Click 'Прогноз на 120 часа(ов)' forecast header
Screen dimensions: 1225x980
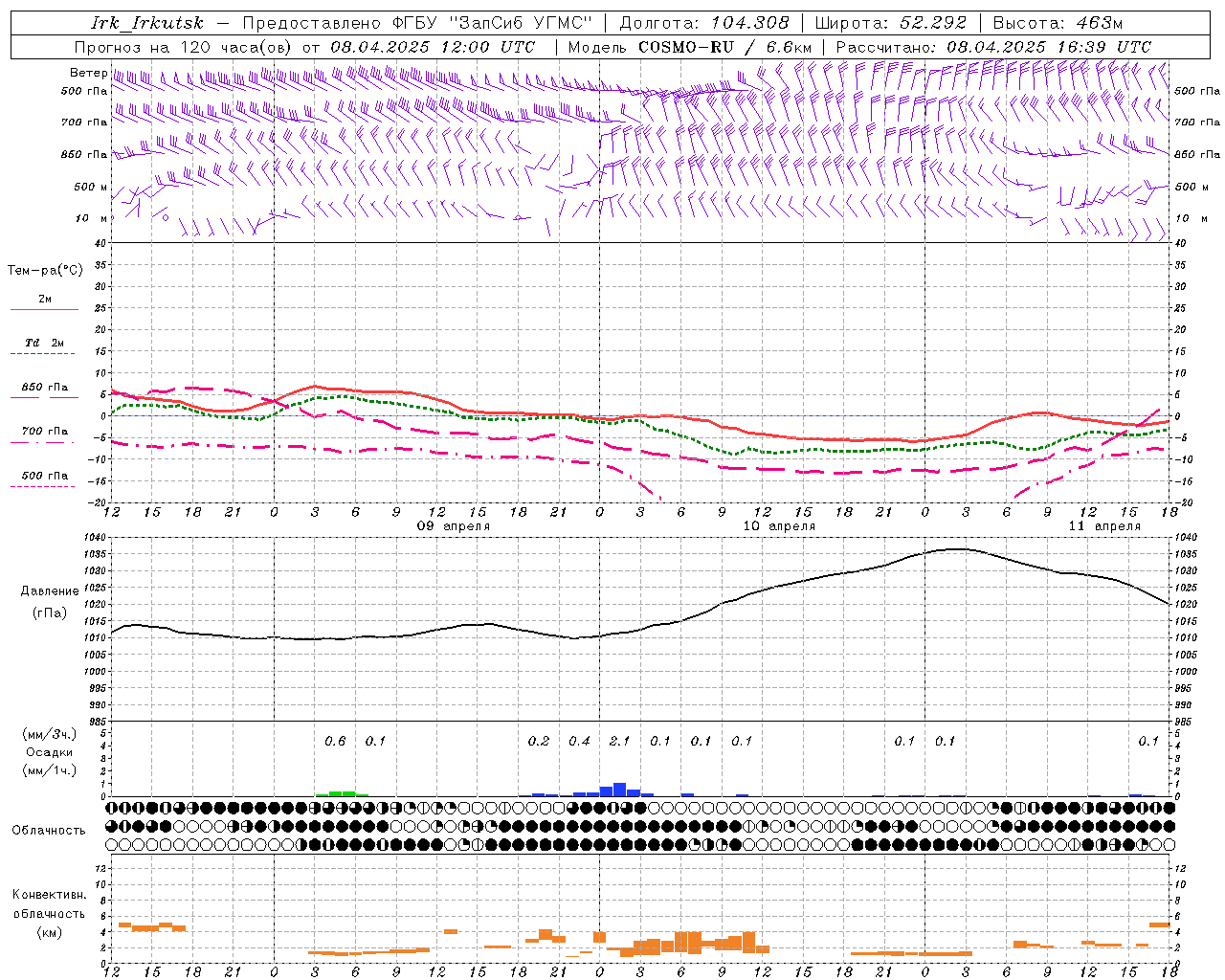point(185,47)
